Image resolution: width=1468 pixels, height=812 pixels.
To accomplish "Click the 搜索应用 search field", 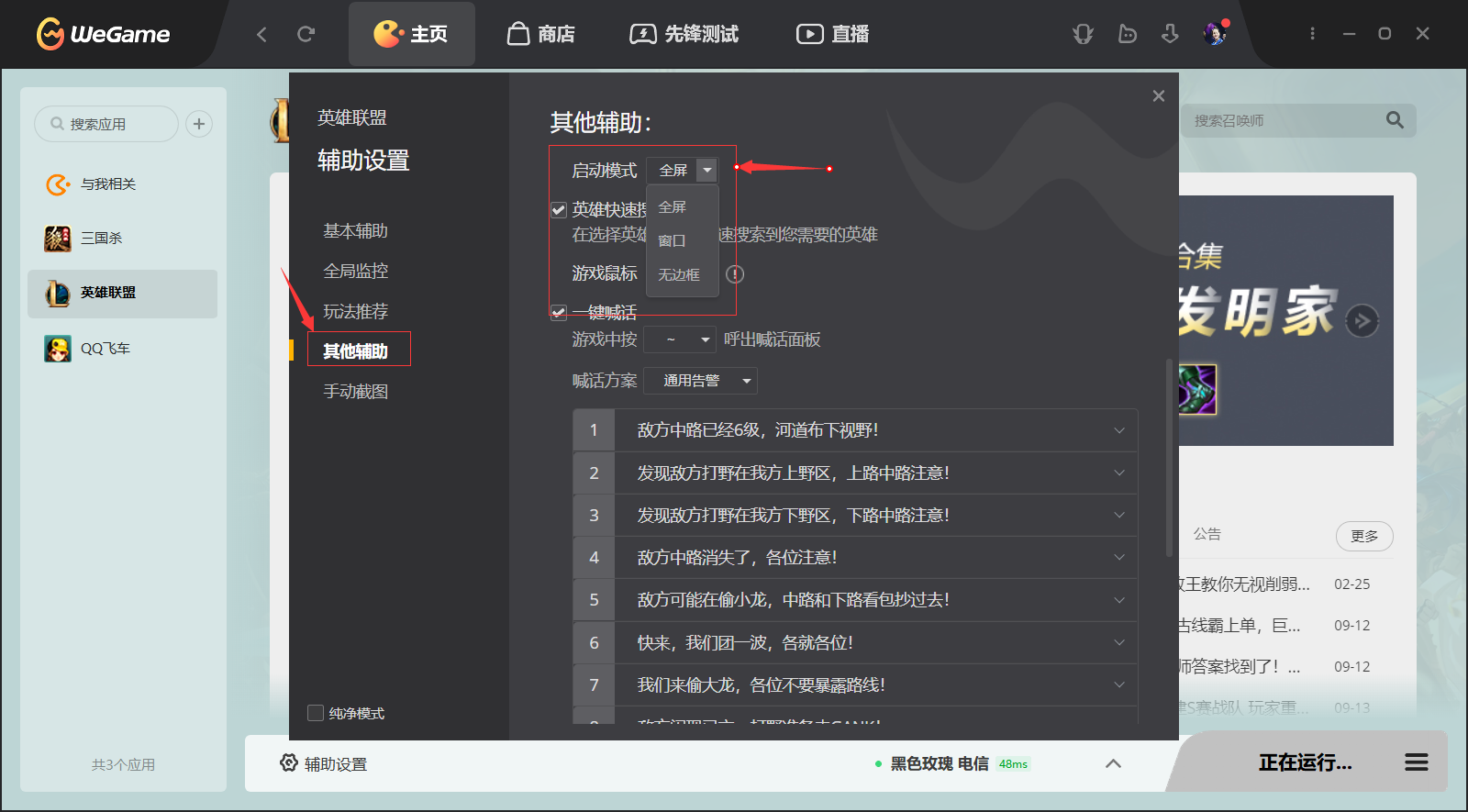I will click(106, 124).
